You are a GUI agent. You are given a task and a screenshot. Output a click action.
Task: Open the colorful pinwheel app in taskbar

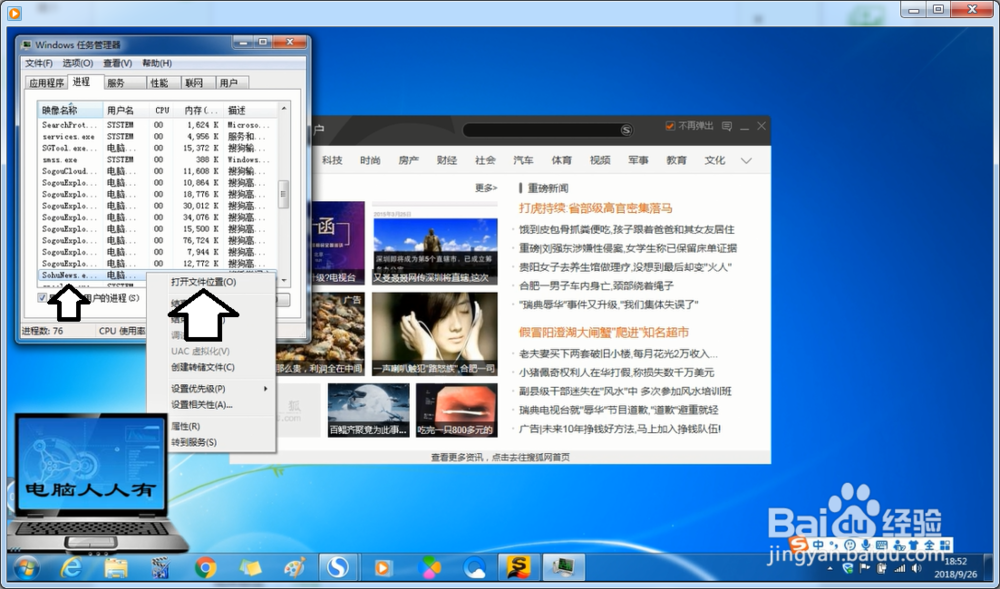click(x=429, y=567)
